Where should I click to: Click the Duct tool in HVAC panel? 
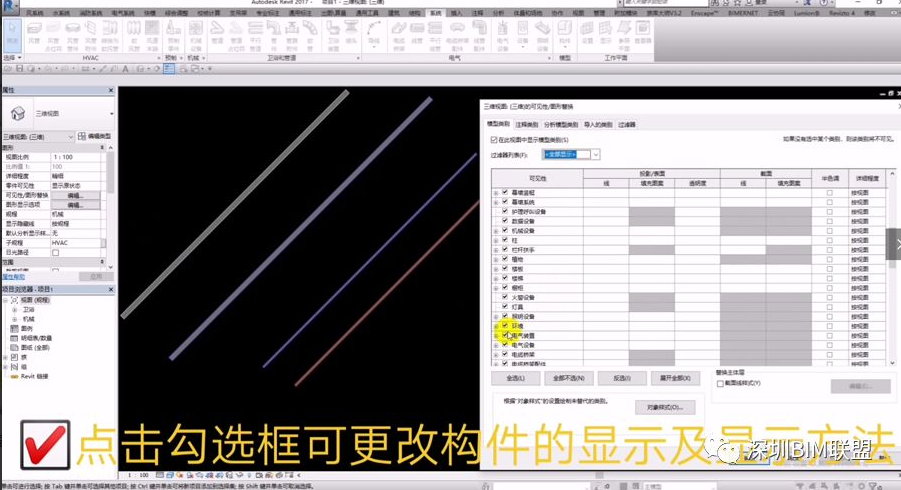[34, 35]
